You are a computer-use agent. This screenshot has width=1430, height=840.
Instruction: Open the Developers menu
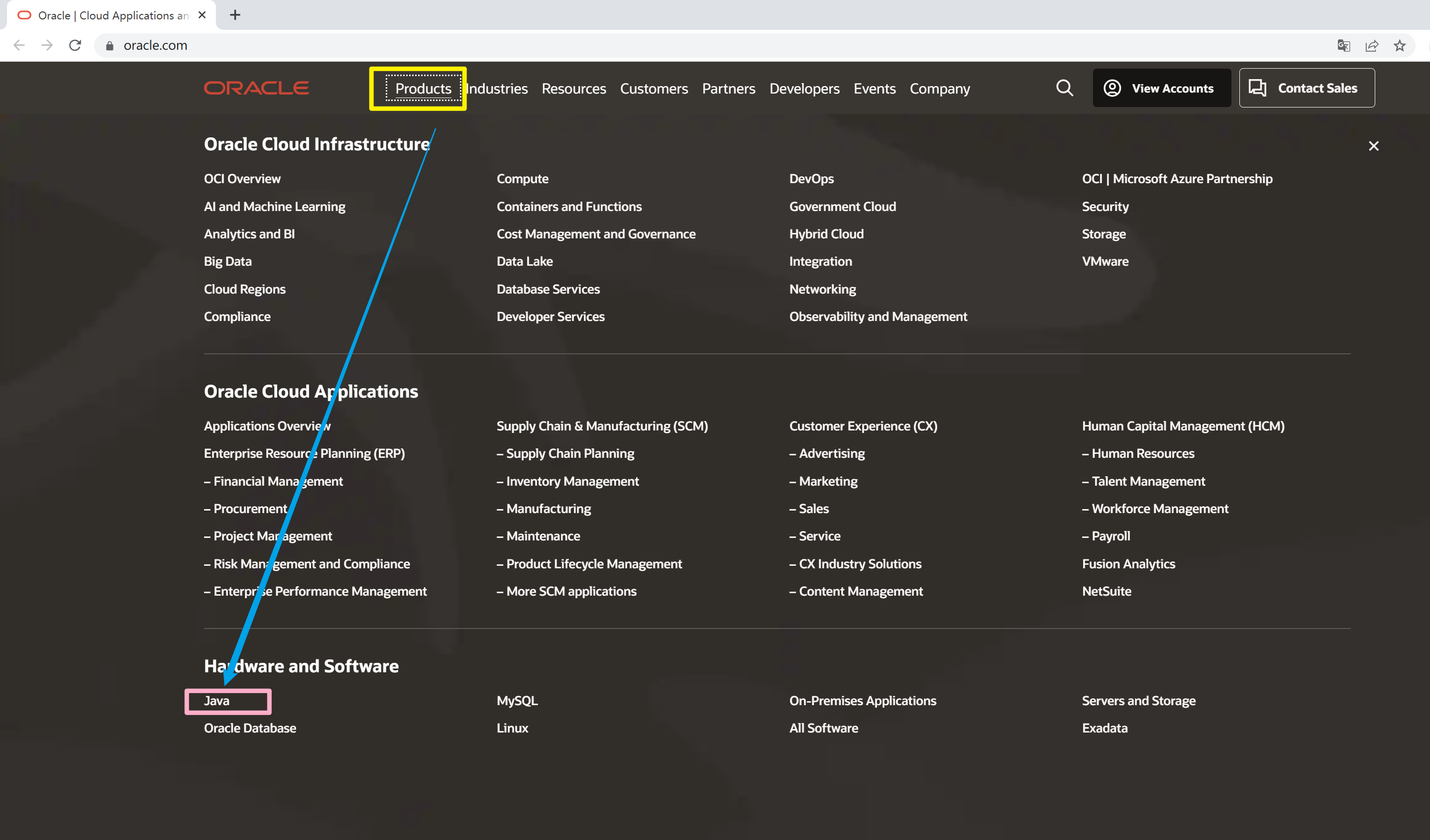804,89
